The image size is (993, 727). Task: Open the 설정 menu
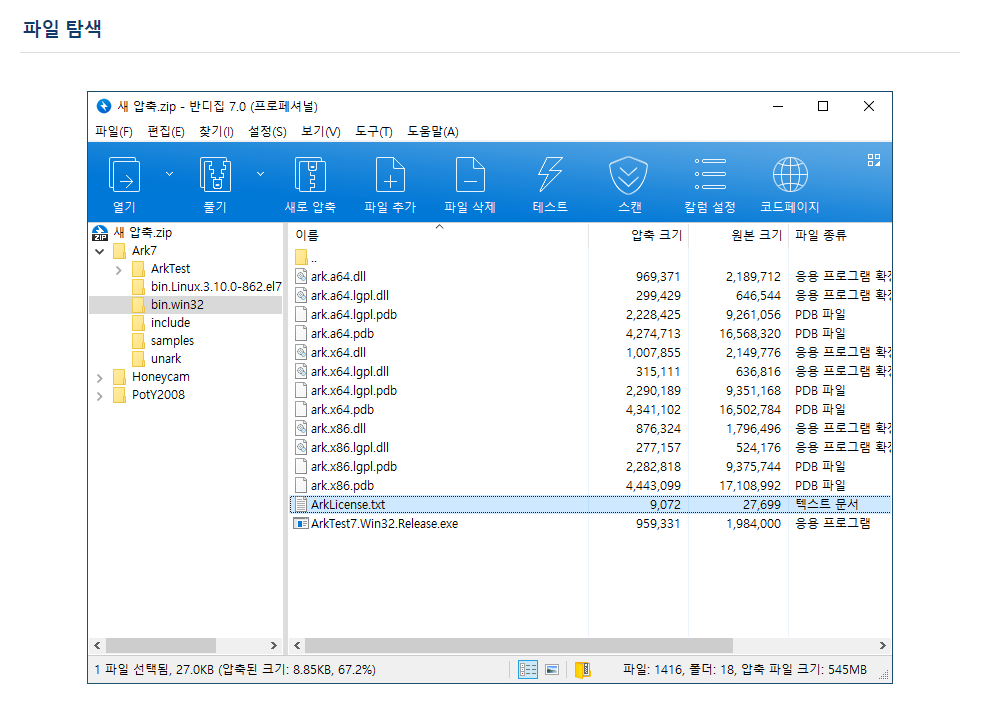(x=266, y=131)
